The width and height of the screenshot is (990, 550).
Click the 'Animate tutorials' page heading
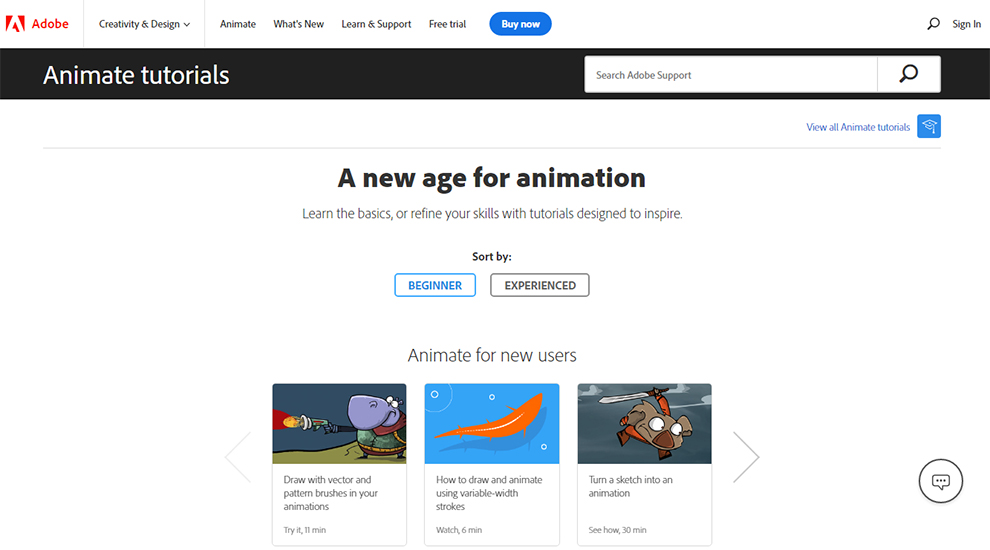[136, 75]
